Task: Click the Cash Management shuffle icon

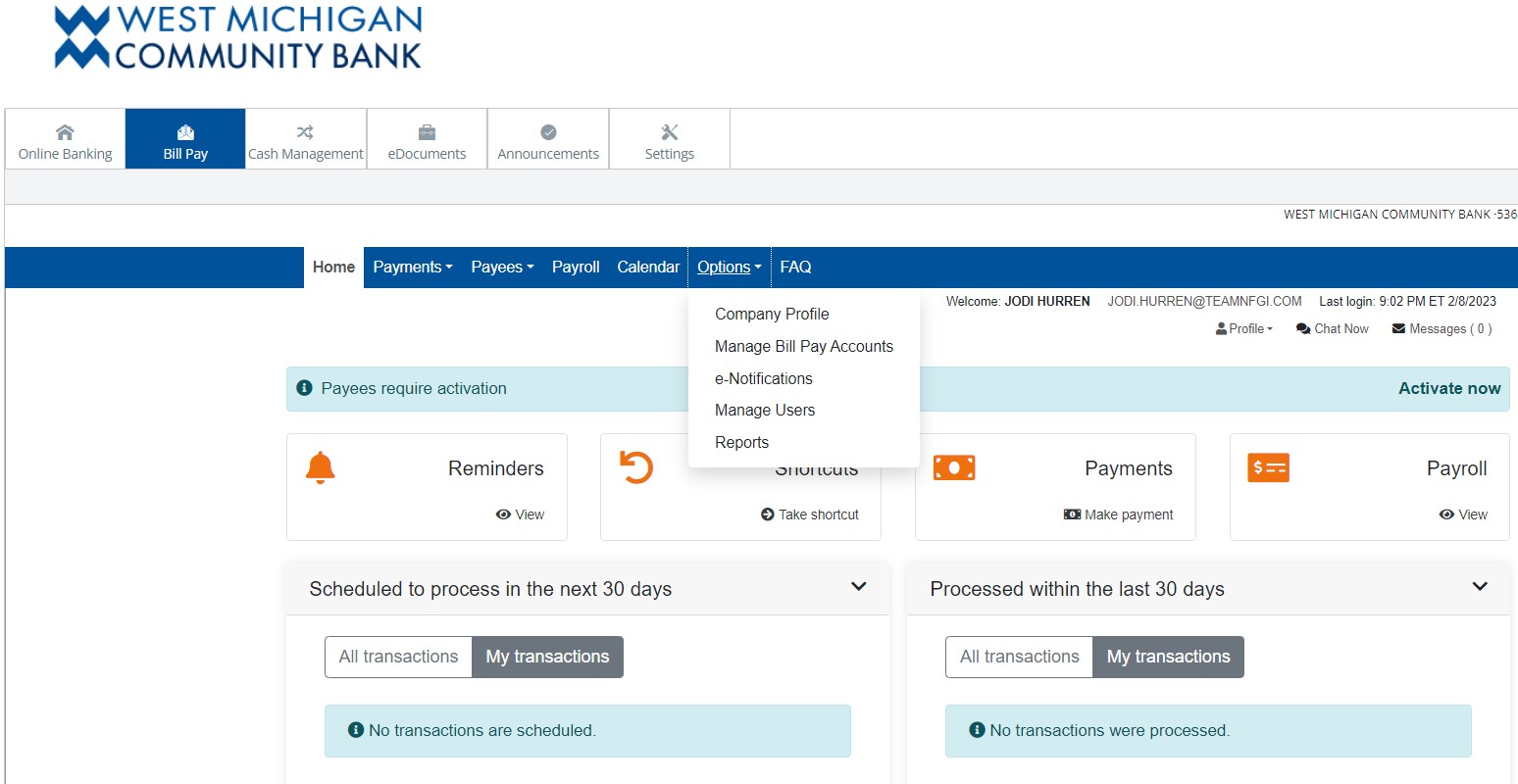Action: (305, 132)
